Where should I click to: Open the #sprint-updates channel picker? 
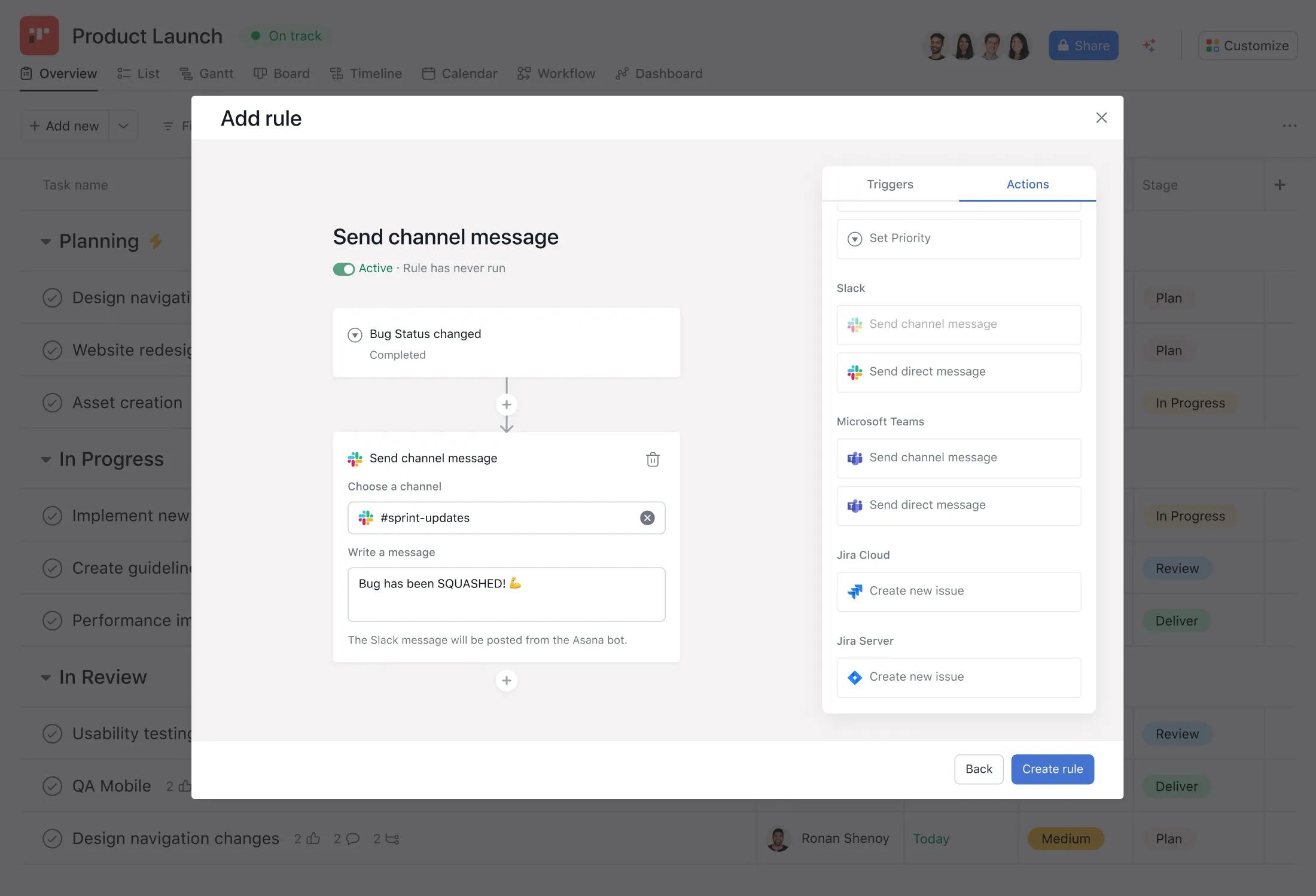tap(507, 518)
